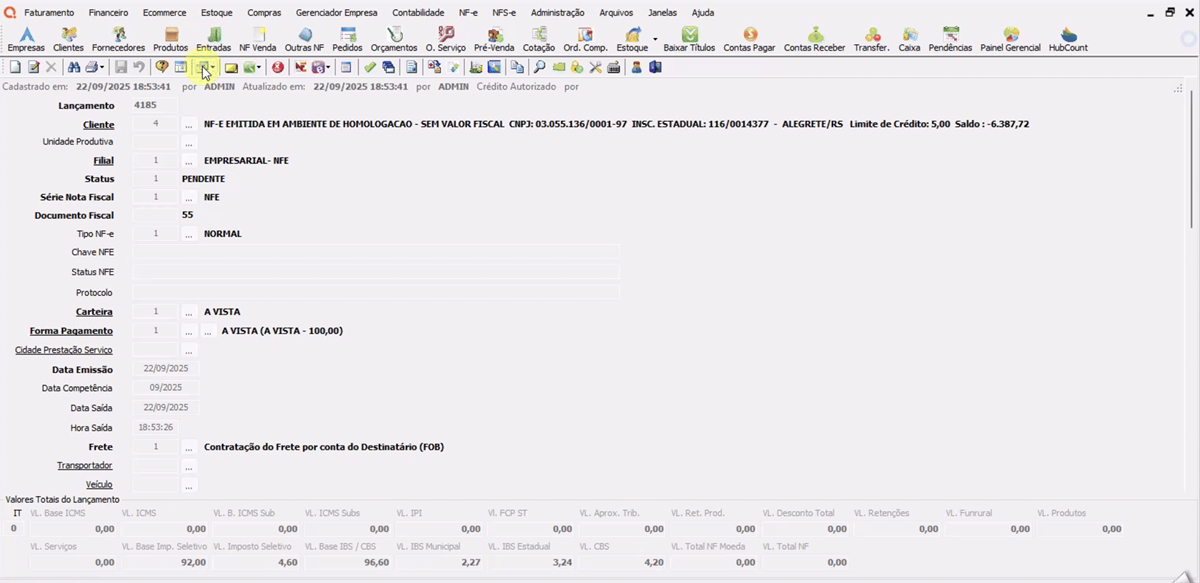This screenshot has height=583, width=1200.
Task: Open the Clientes toolbar shortcut
Action: tap(68, 40)
